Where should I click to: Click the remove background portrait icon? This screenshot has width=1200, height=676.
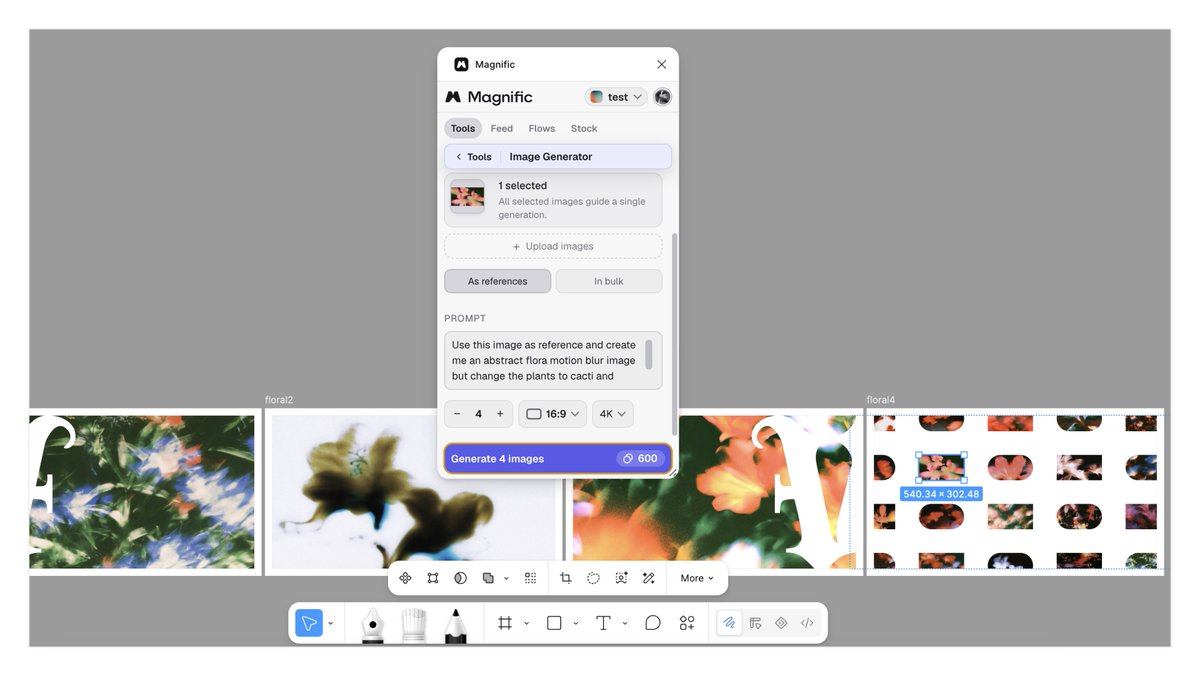[621, 578]
